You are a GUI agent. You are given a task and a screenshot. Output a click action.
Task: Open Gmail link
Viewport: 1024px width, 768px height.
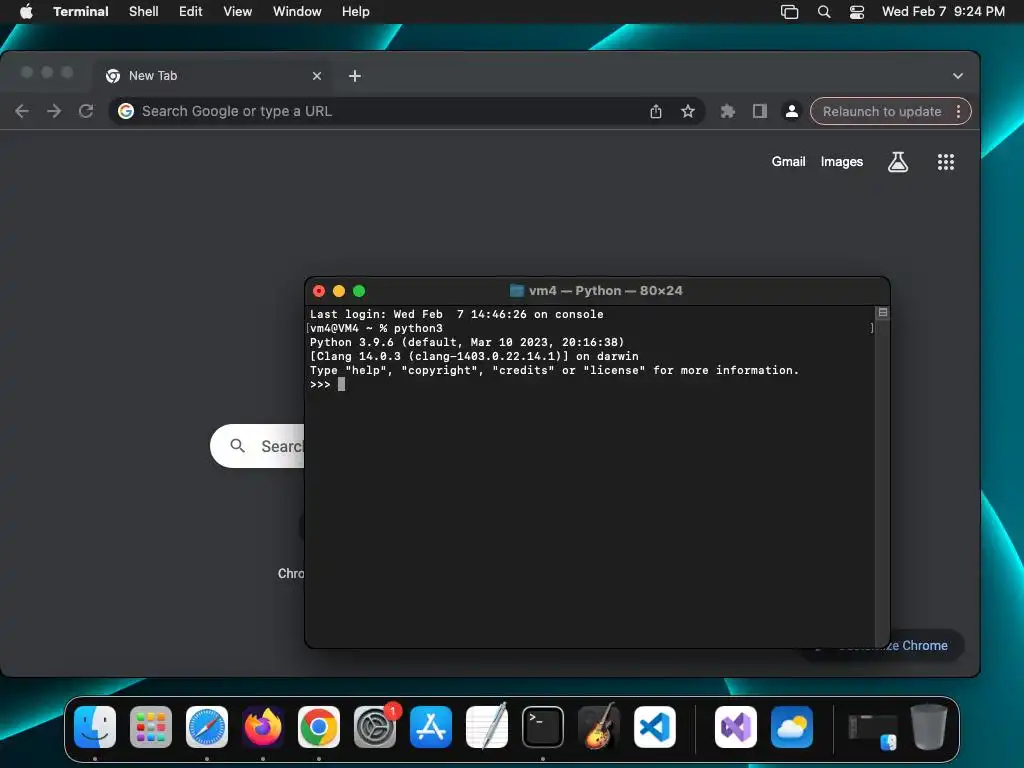click(788, 162)
